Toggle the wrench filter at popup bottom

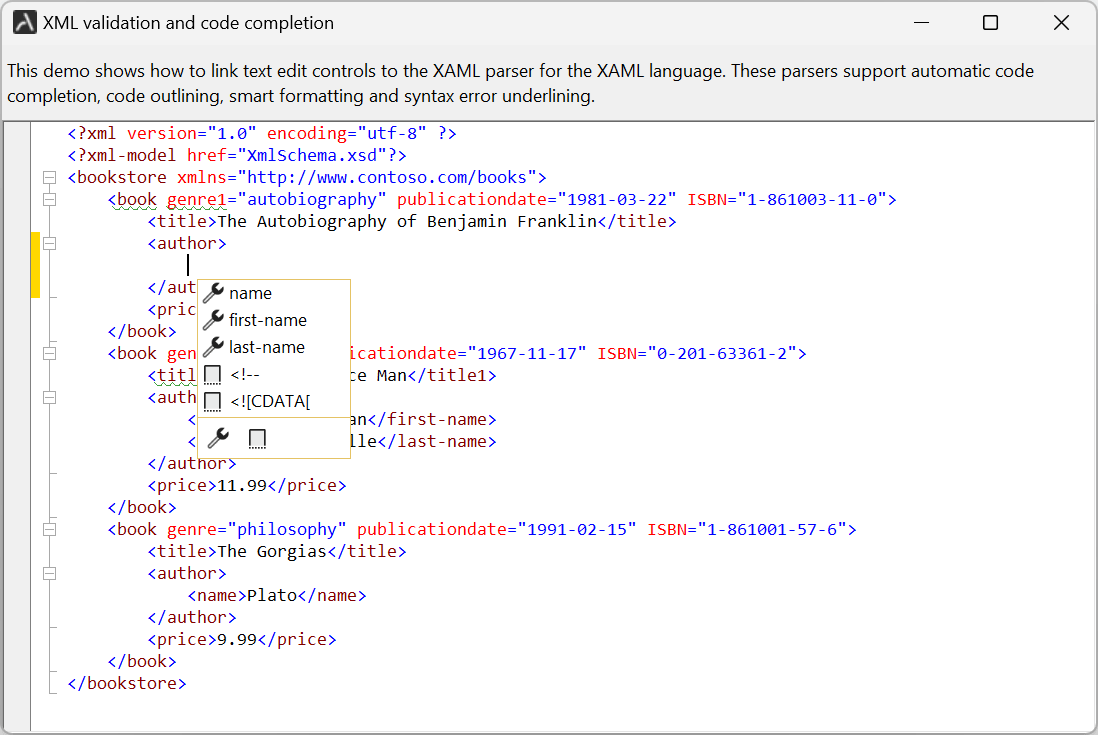pyautogui.click(x=218, y=438)
